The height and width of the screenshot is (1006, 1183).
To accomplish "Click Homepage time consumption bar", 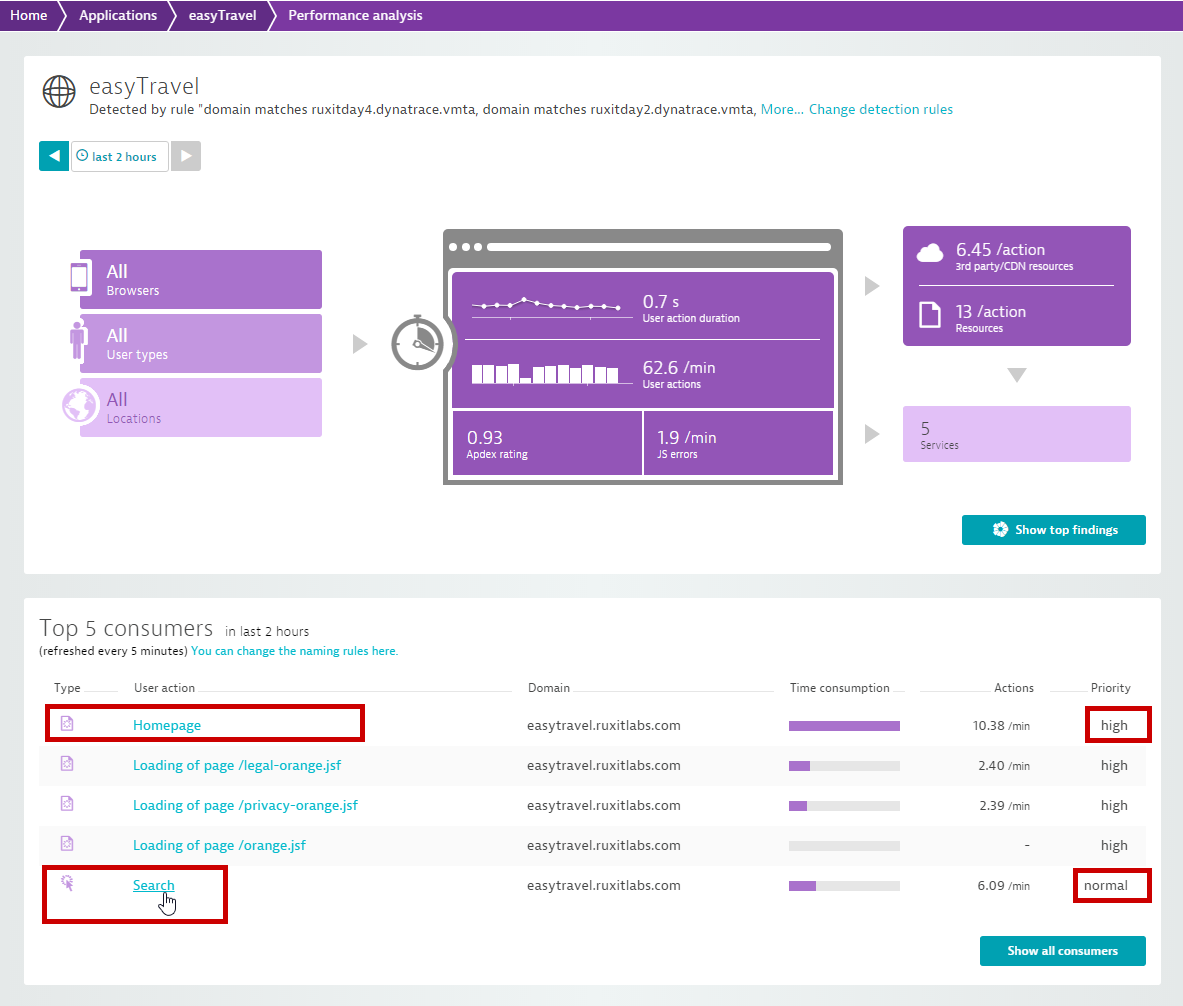I will pos(844,726).
